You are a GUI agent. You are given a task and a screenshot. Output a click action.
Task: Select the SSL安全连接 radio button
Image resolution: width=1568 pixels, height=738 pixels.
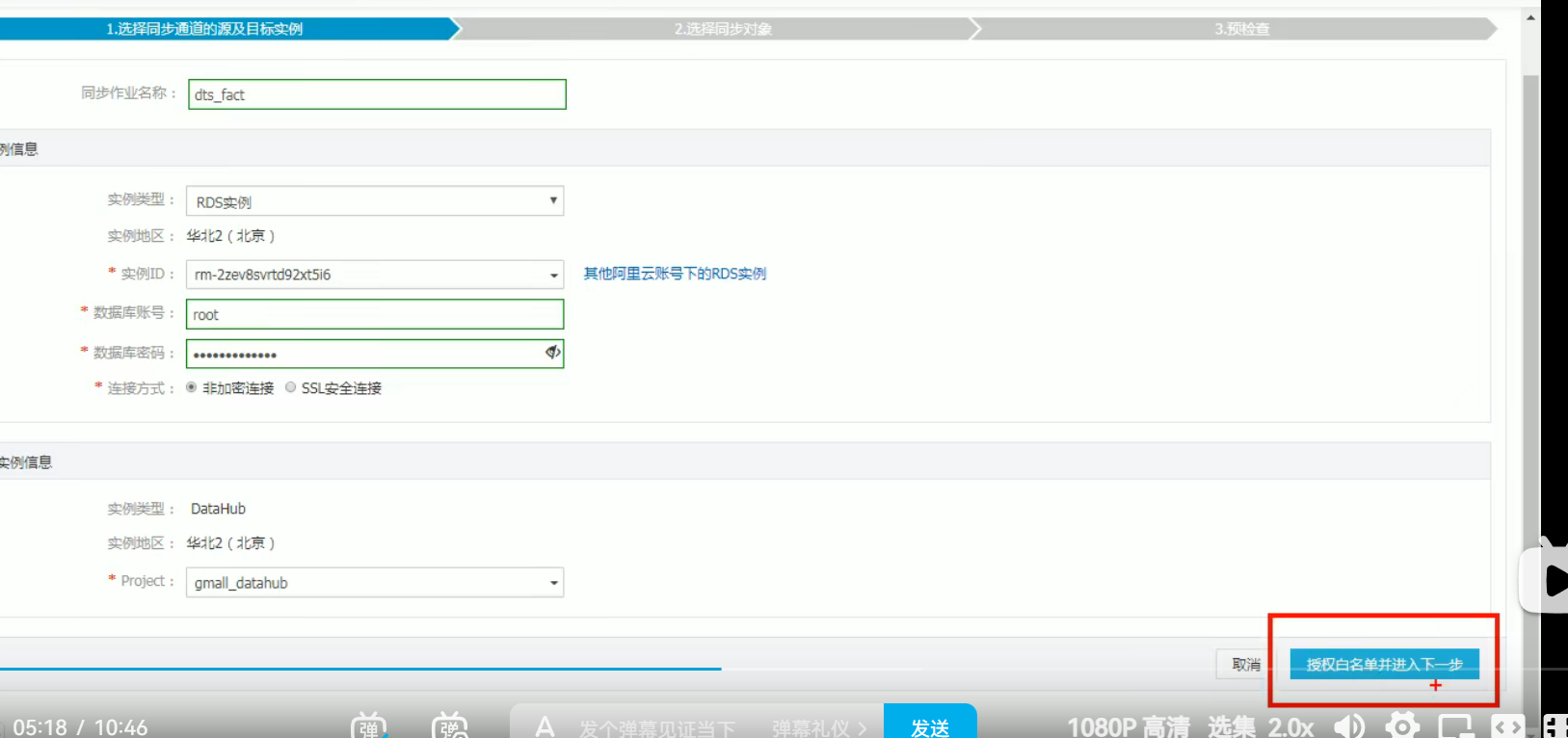pyautogui.click(x=290, y=387)
